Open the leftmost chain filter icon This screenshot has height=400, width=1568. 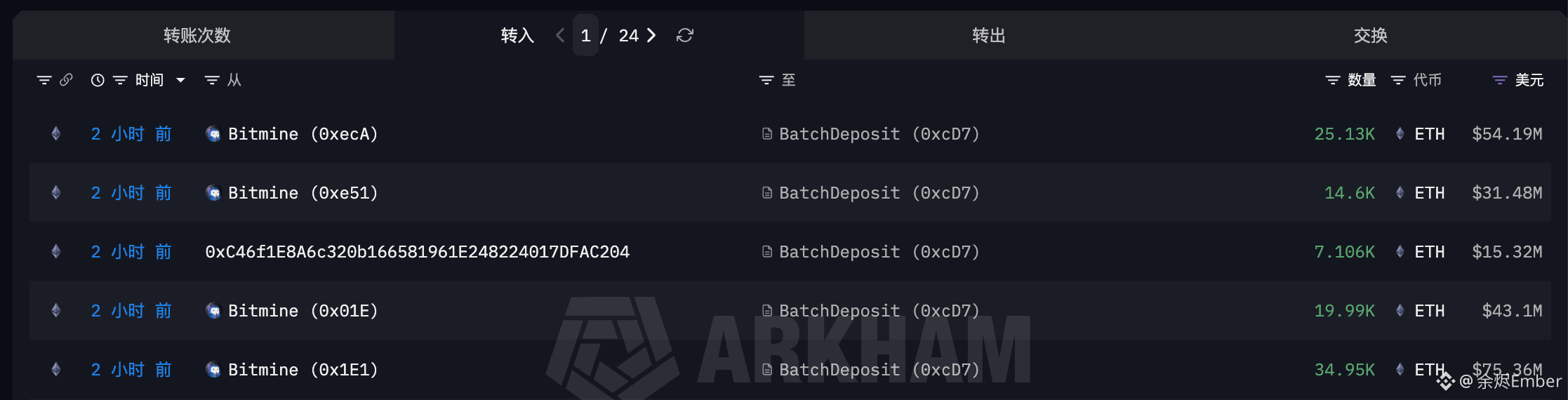pos(44,80)
